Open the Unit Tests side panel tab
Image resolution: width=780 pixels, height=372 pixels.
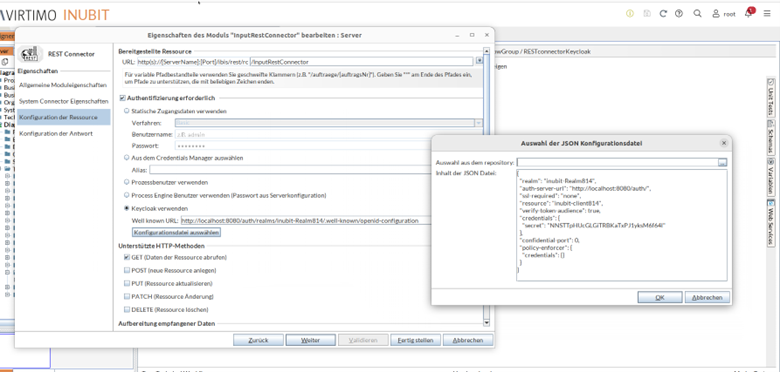(771, 96)
